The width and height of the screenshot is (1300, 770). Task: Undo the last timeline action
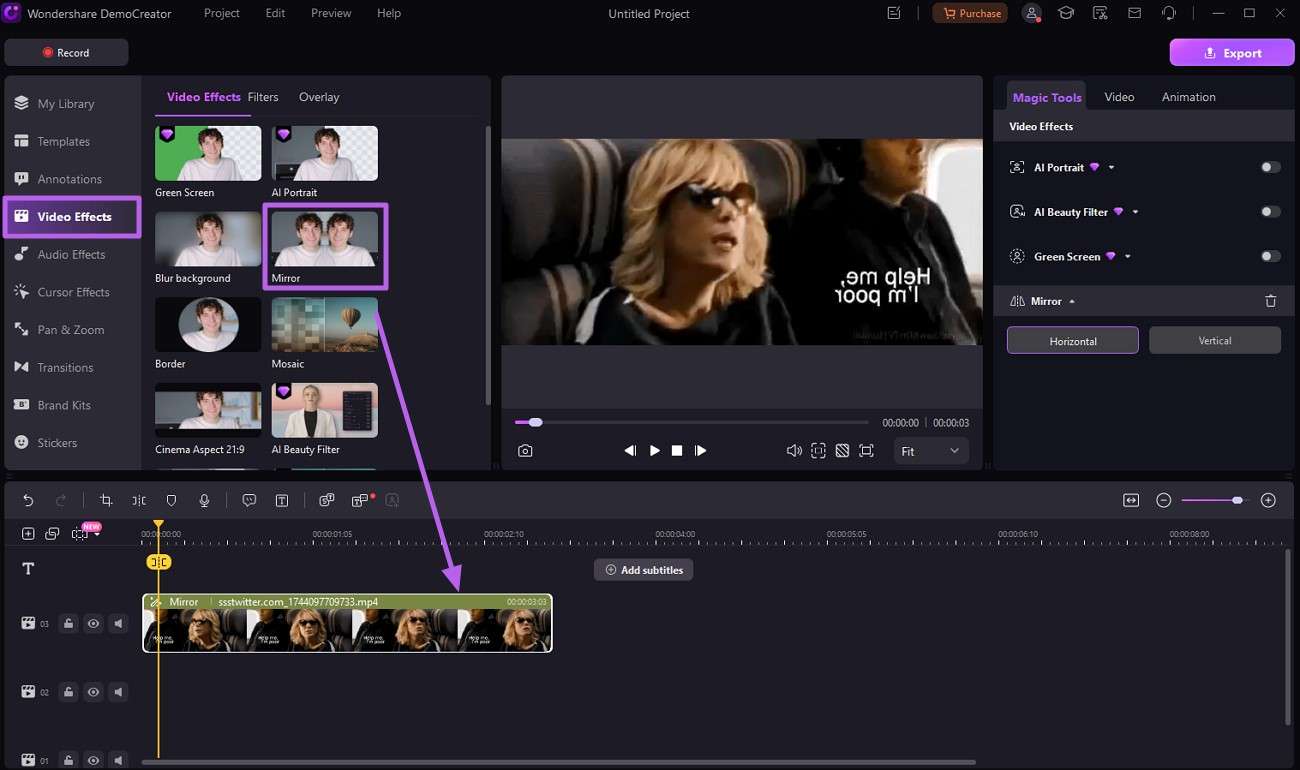coord(28,500)
